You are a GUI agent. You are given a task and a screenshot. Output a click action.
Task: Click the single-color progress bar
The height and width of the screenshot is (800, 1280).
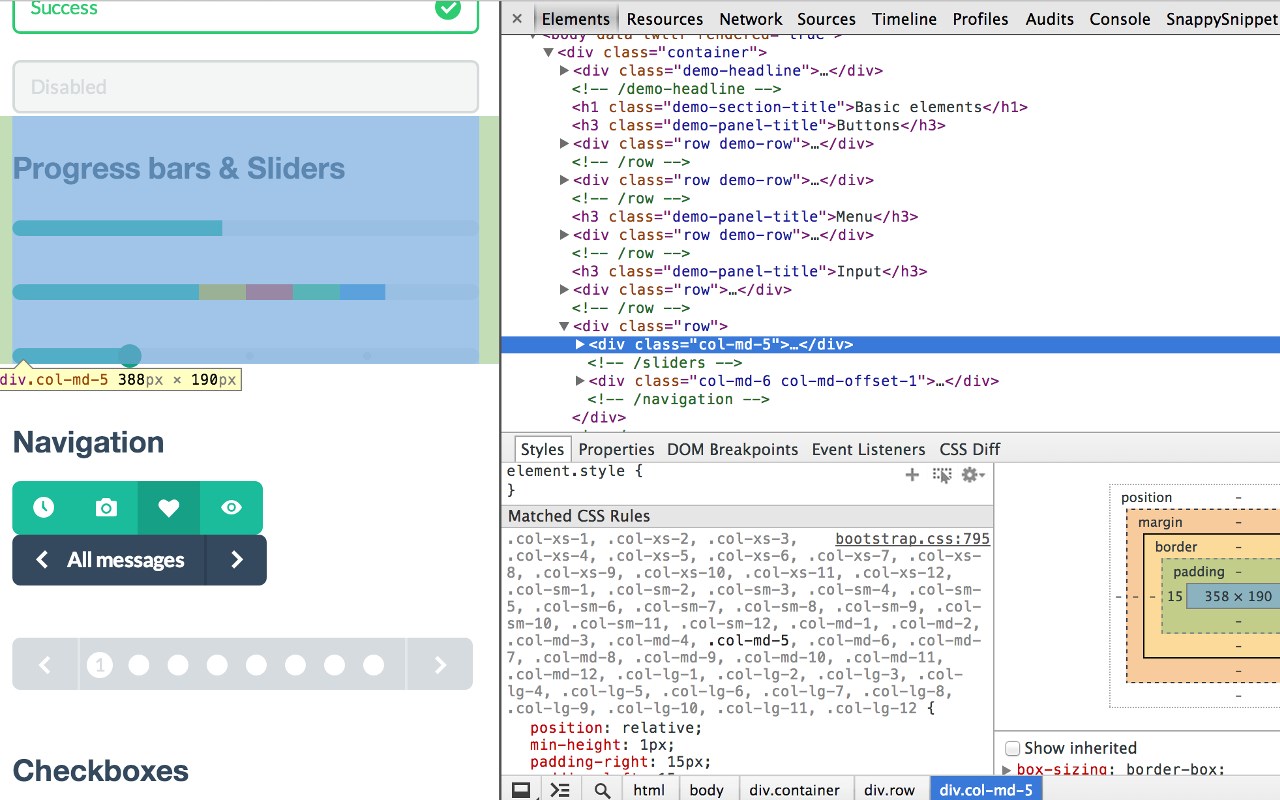pos(245,228)
